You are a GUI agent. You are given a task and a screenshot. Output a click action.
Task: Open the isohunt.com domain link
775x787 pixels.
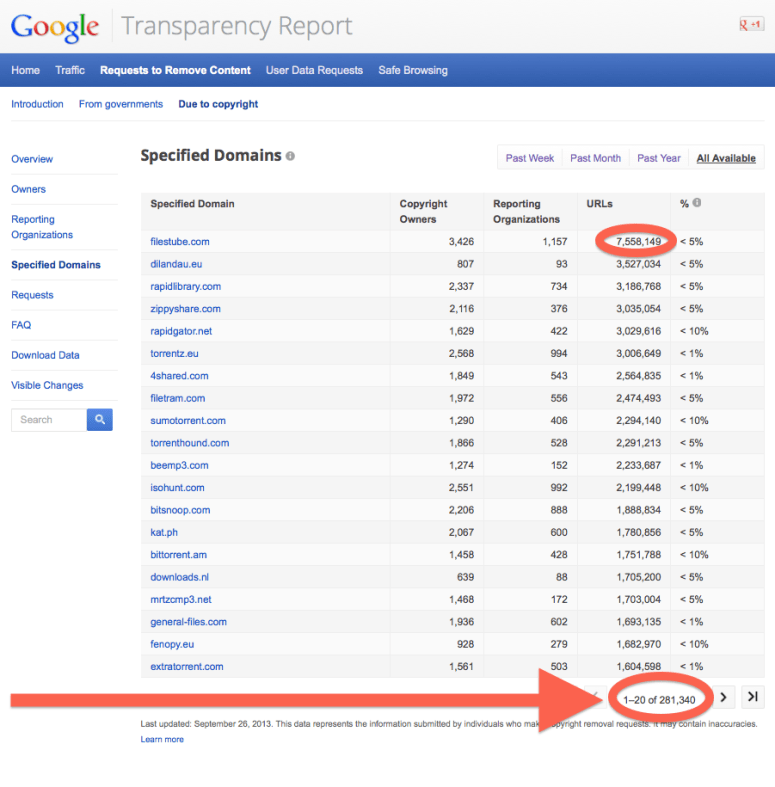tap(177, 488)
